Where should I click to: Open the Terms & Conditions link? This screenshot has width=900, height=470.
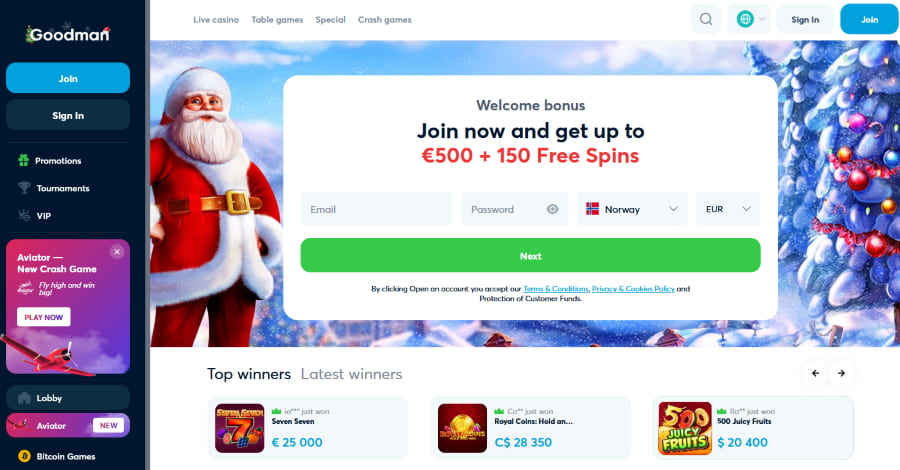(556, 289)
